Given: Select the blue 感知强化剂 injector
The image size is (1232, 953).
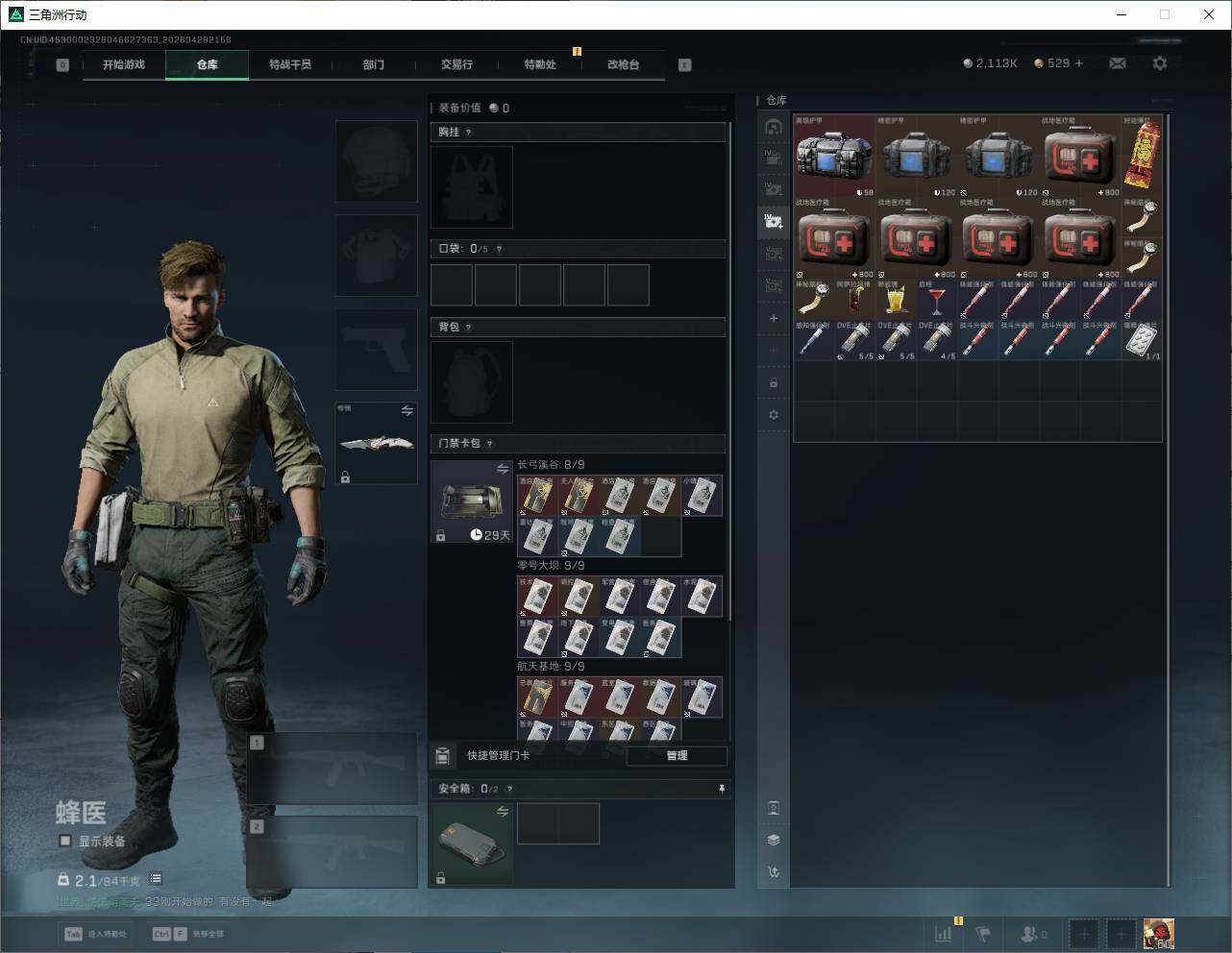Looking at the screenshot, I should pyautogui.click(x=814, y=341).
